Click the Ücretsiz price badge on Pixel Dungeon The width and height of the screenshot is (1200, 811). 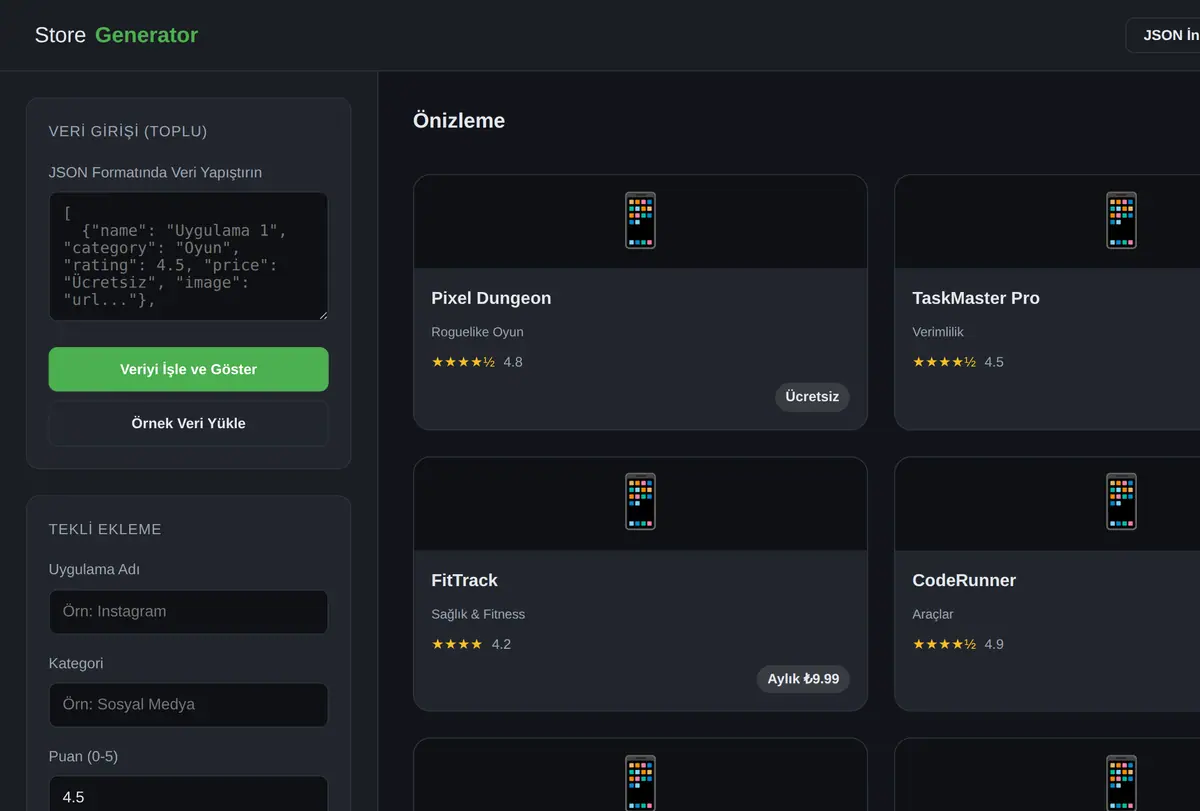pos(812,397)
